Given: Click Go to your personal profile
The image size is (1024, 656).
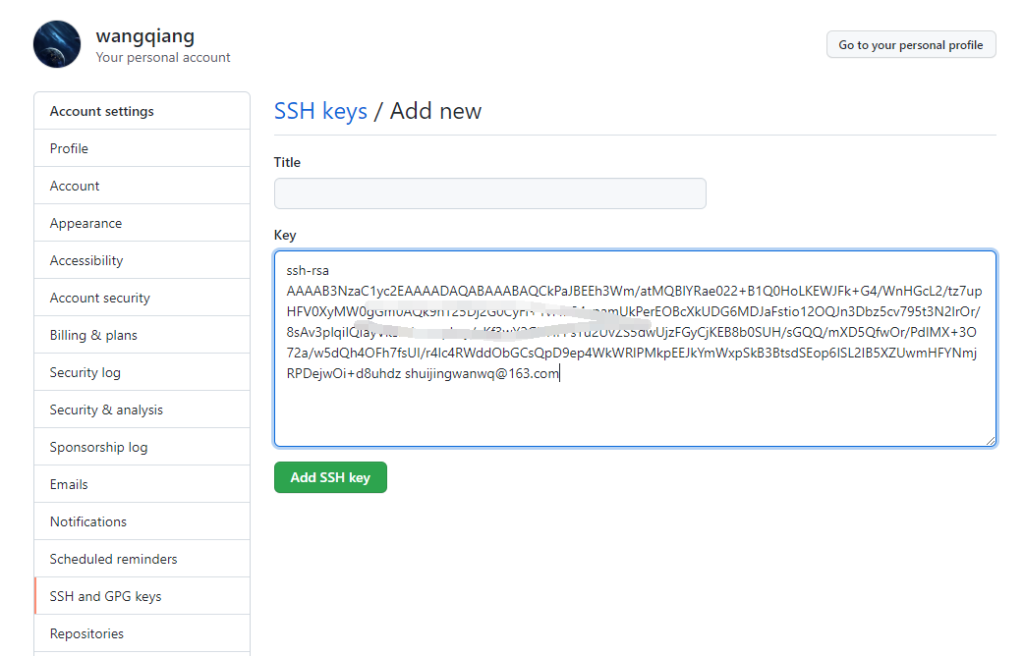Looking at the screenshot, I should click(x=911, y=44).
